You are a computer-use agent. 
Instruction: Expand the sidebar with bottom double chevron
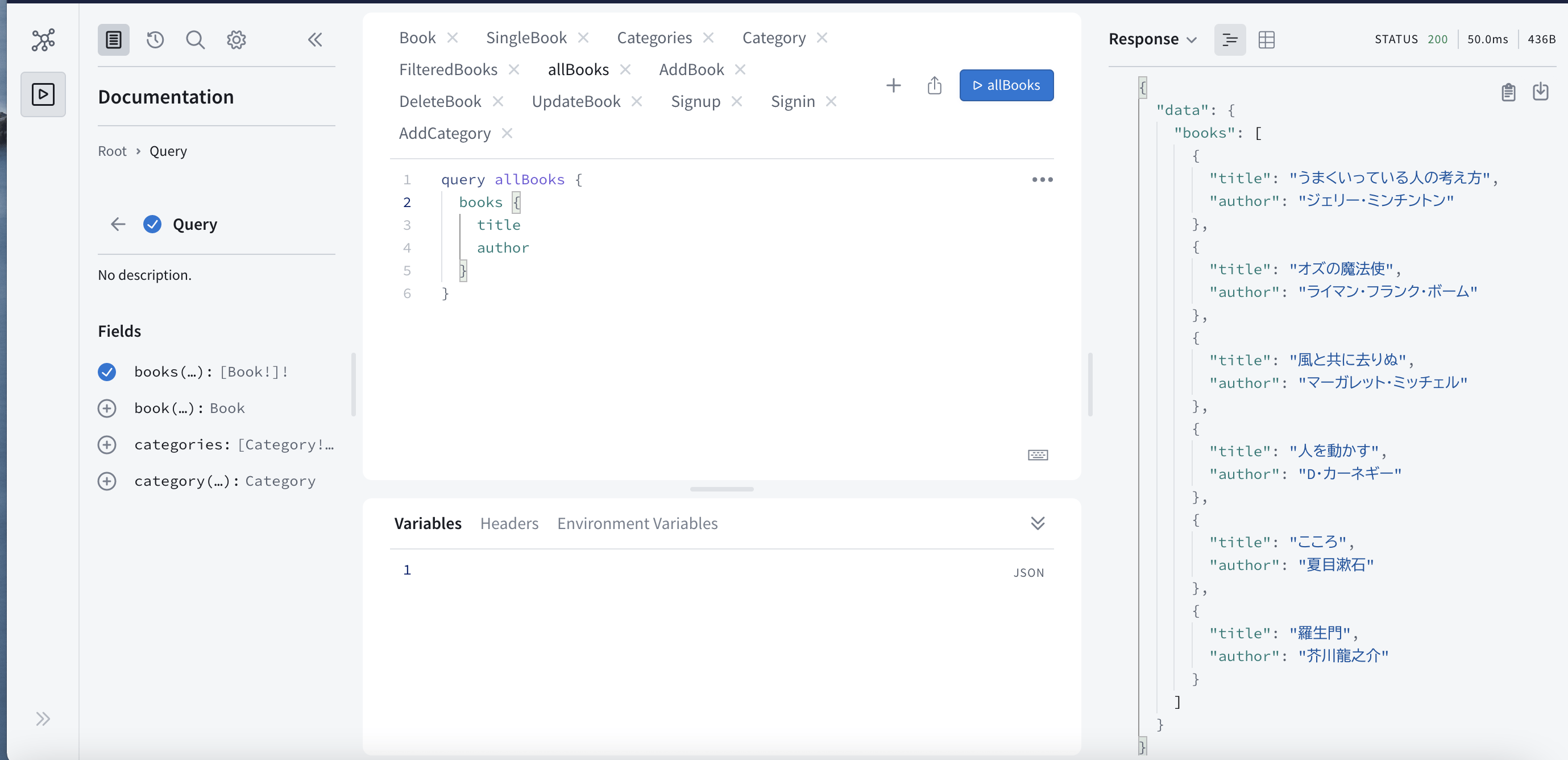pos(43,718)
